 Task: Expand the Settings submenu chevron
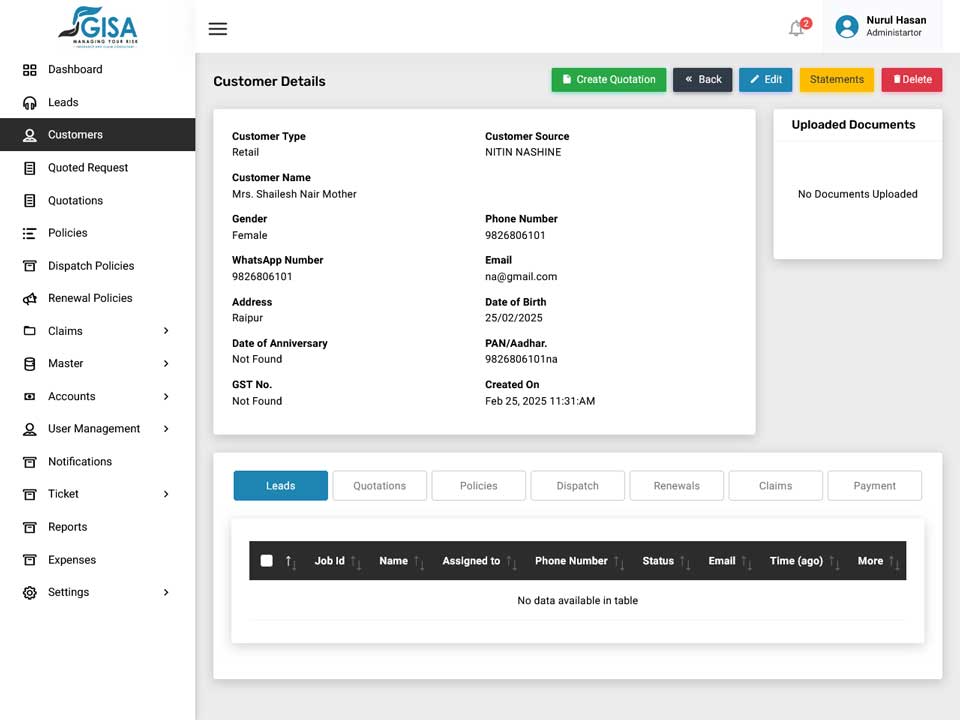[x=166, y=592]
